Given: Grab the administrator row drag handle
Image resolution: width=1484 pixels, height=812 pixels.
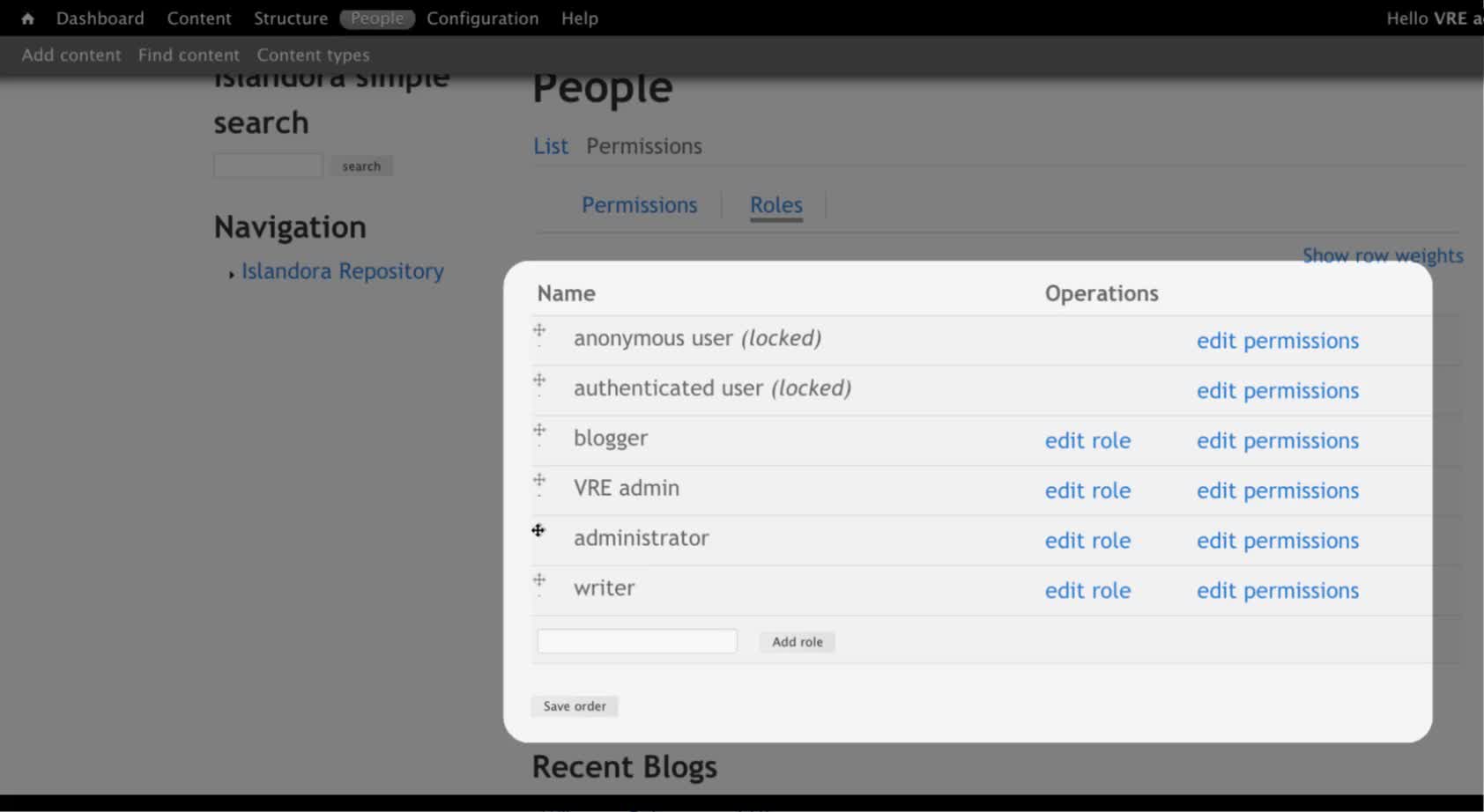Looking at the screenshot, I should tap(537, 529).
